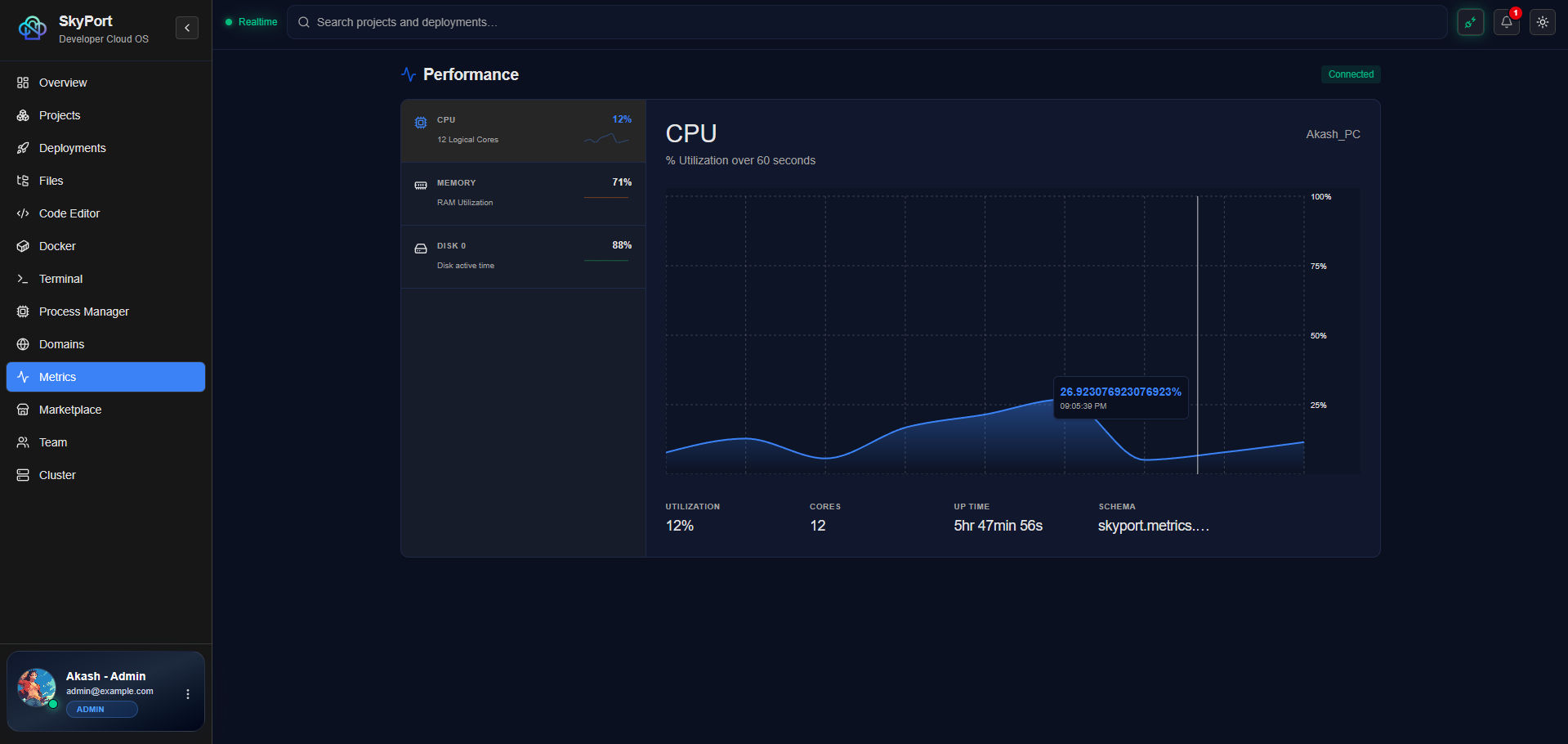Click the Domains globe icon
This screenshot has height=744, width=1568.
pos(23,344)
